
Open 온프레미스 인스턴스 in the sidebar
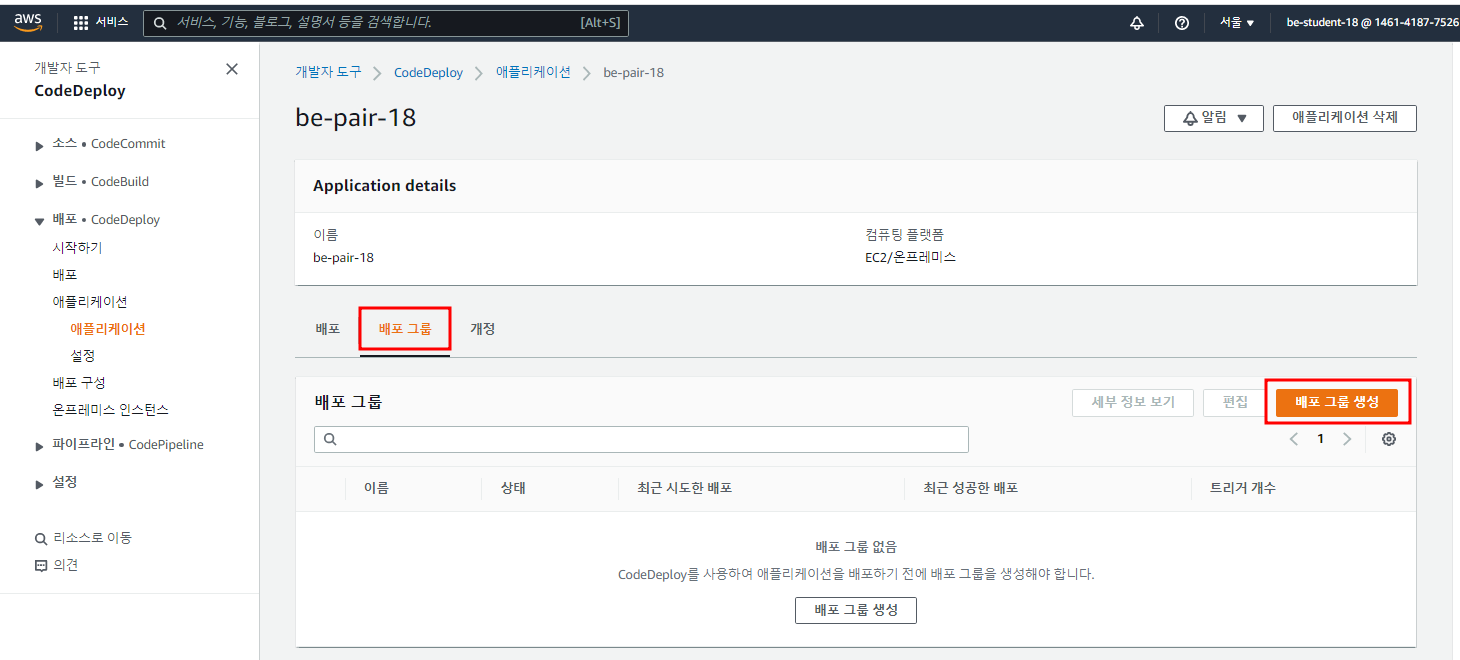[x=110, y=410]
